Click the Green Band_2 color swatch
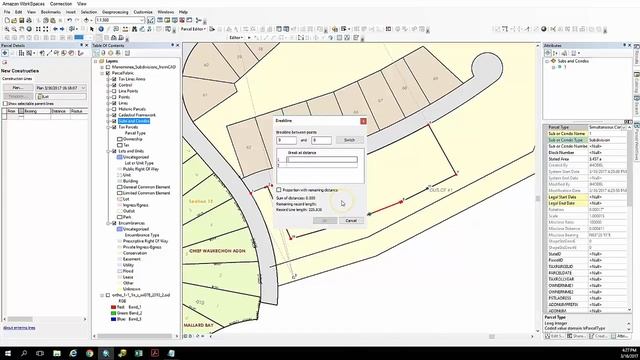The width and height of the screenshot is (640, 360). click(x=113, y=313)
